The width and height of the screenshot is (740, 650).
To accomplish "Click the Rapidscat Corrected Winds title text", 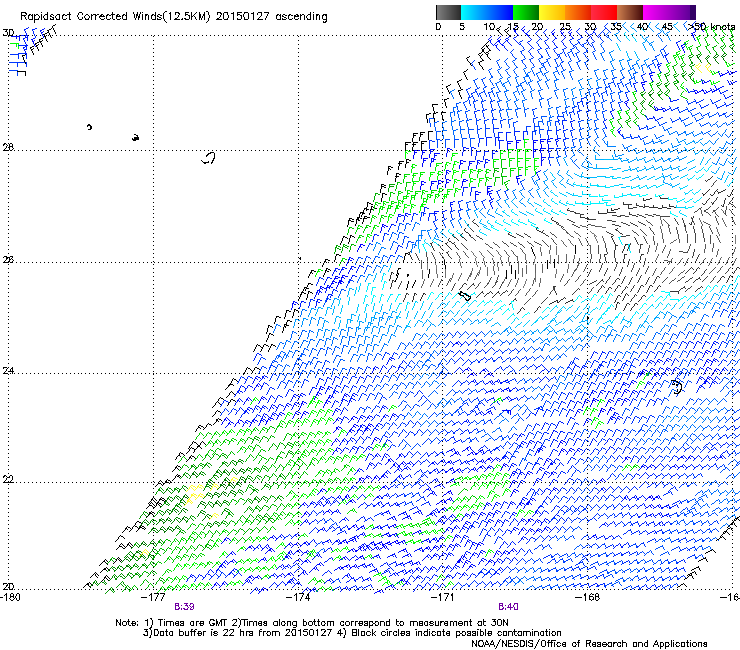I will click(x=174, y=17).
